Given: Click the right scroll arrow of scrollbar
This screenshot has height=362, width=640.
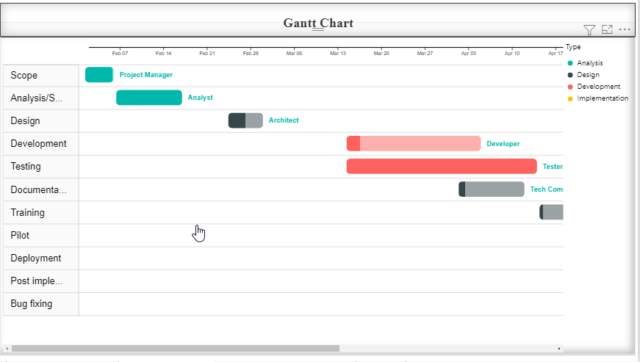Looking at the screenshot, I should [559, 349].
